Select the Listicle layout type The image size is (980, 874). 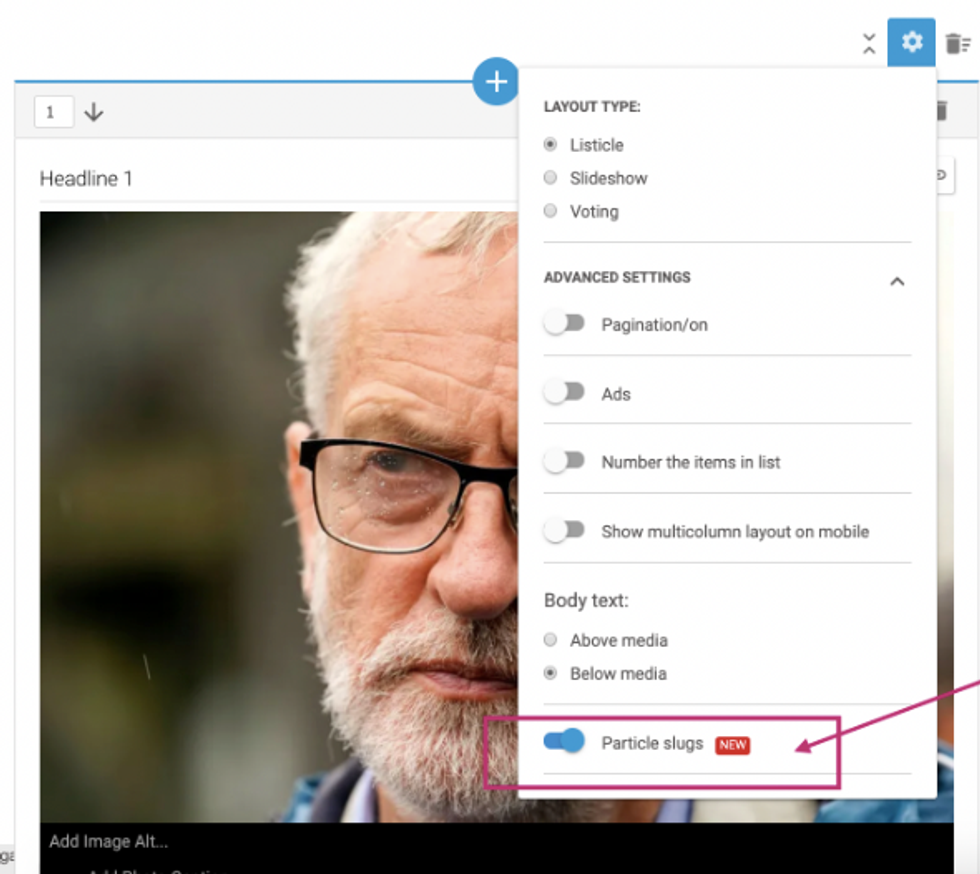(550, 145)
